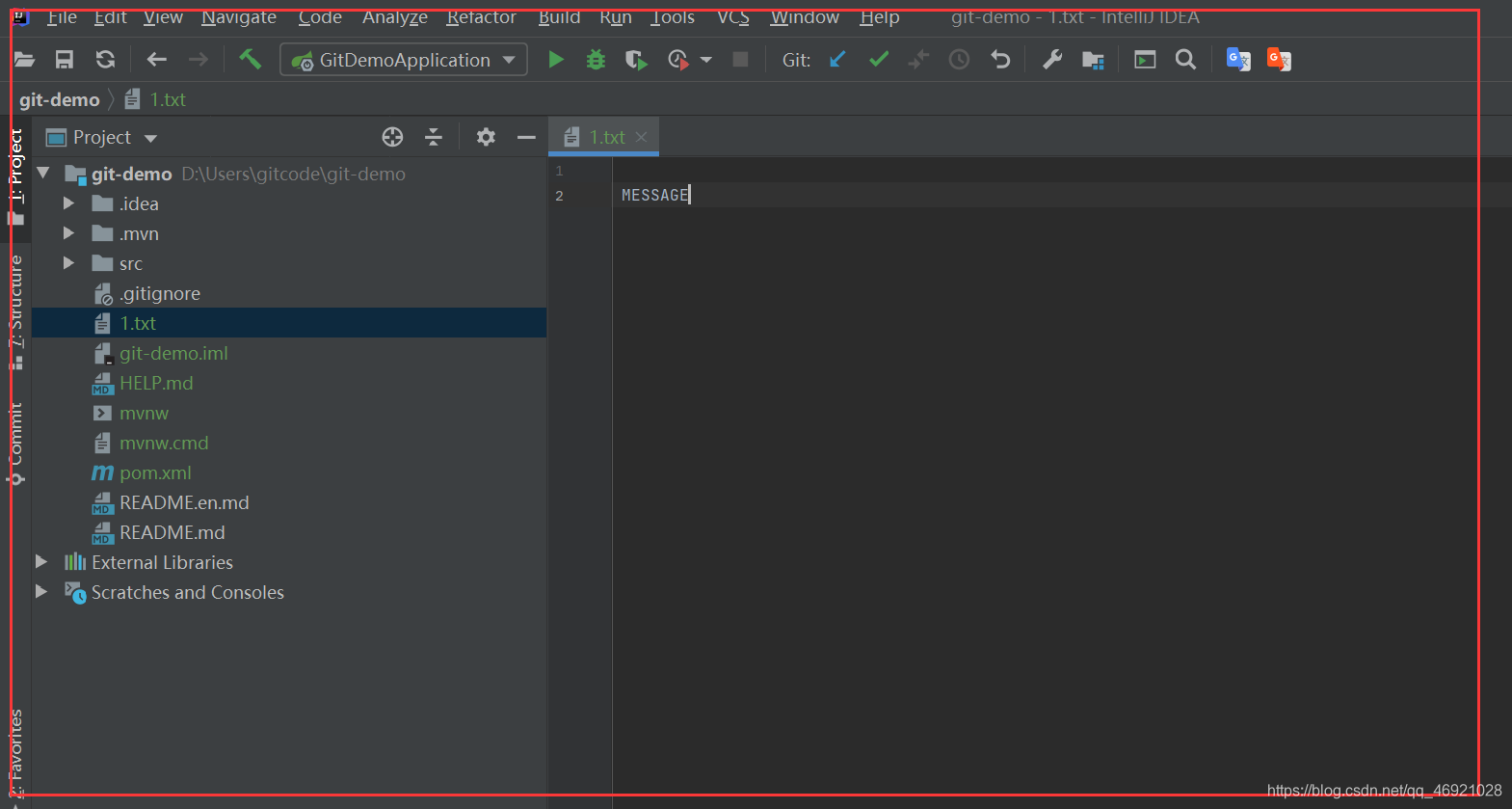Click line number 1 in gutter
The image size is (1512, 809).
click(x=559, y=171)
